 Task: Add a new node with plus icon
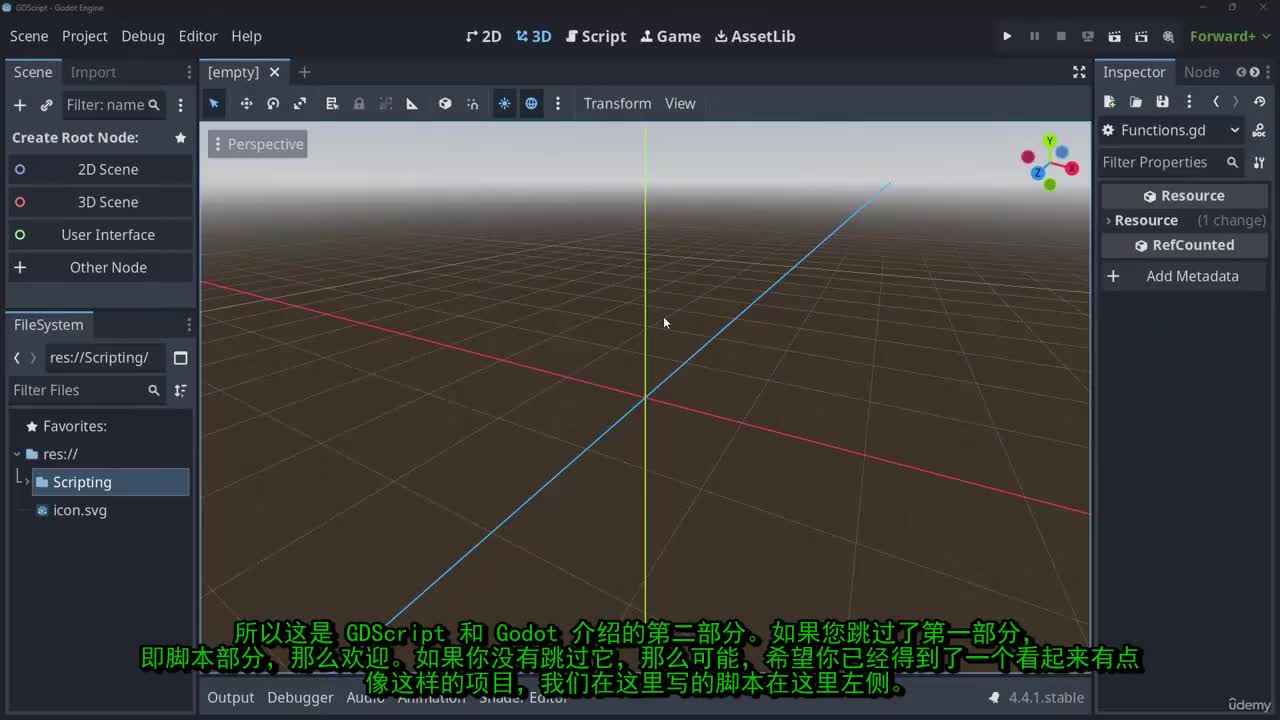pos(19,105)
